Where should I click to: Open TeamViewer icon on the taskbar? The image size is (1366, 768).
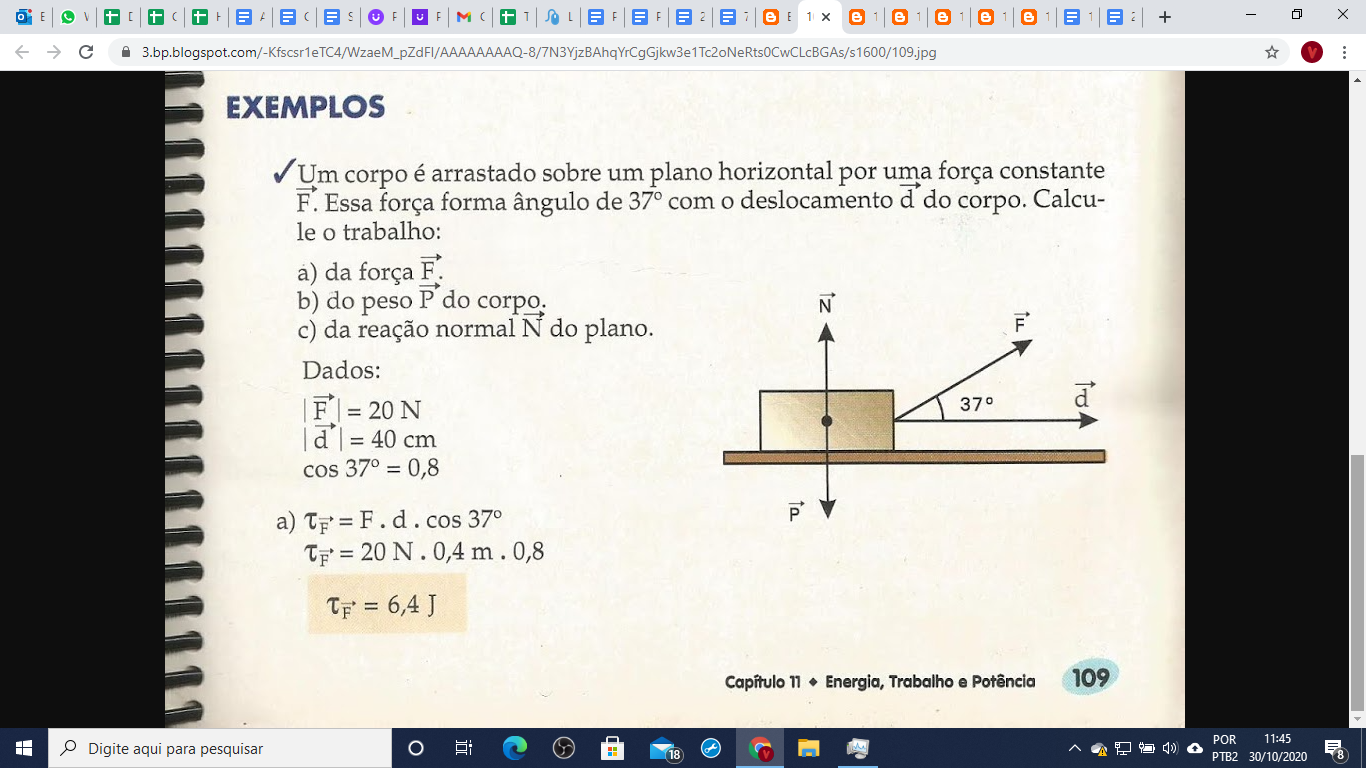pos(711,748)
